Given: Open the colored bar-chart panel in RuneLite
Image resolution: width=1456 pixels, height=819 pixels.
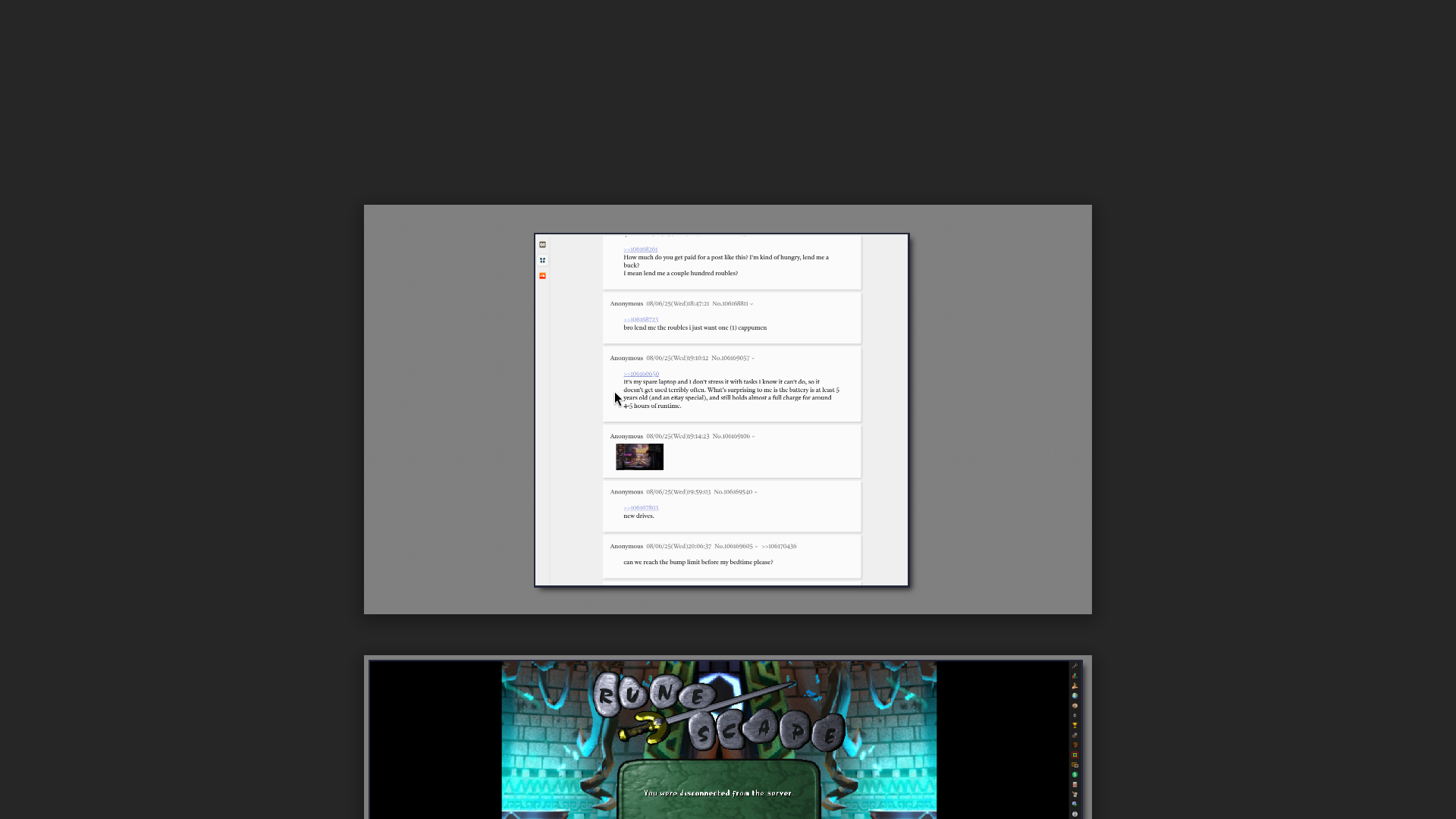Looking at the screenshot, I should (1075, 676).
